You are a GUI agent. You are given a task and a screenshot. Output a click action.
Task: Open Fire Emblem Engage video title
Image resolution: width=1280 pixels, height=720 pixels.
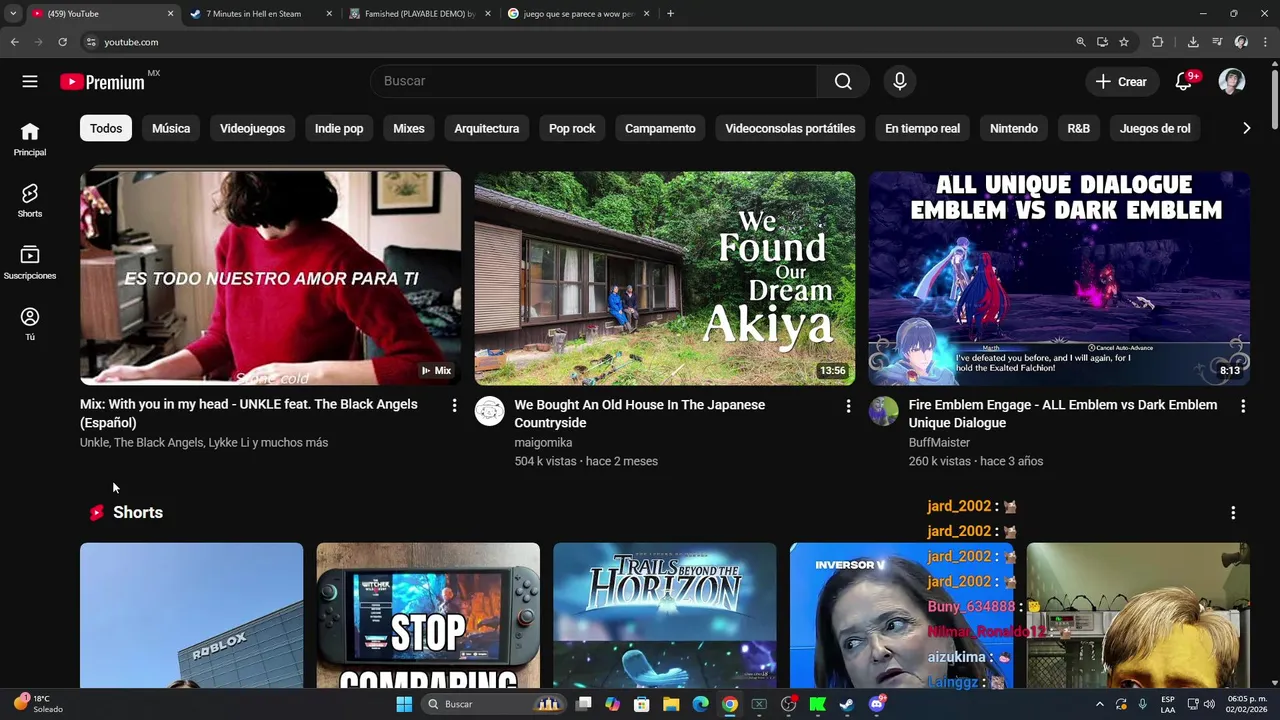click(x=1063, y=414)
